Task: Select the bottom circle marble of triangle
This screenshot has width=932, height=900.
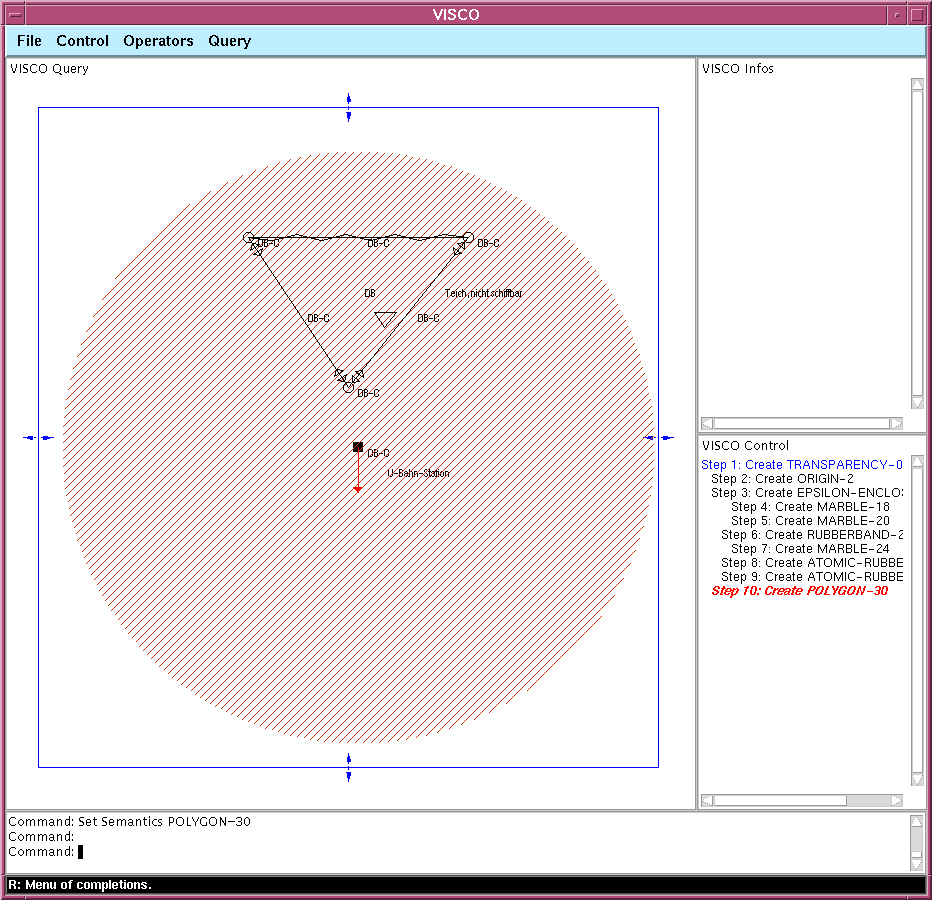Action: point(348,388)
